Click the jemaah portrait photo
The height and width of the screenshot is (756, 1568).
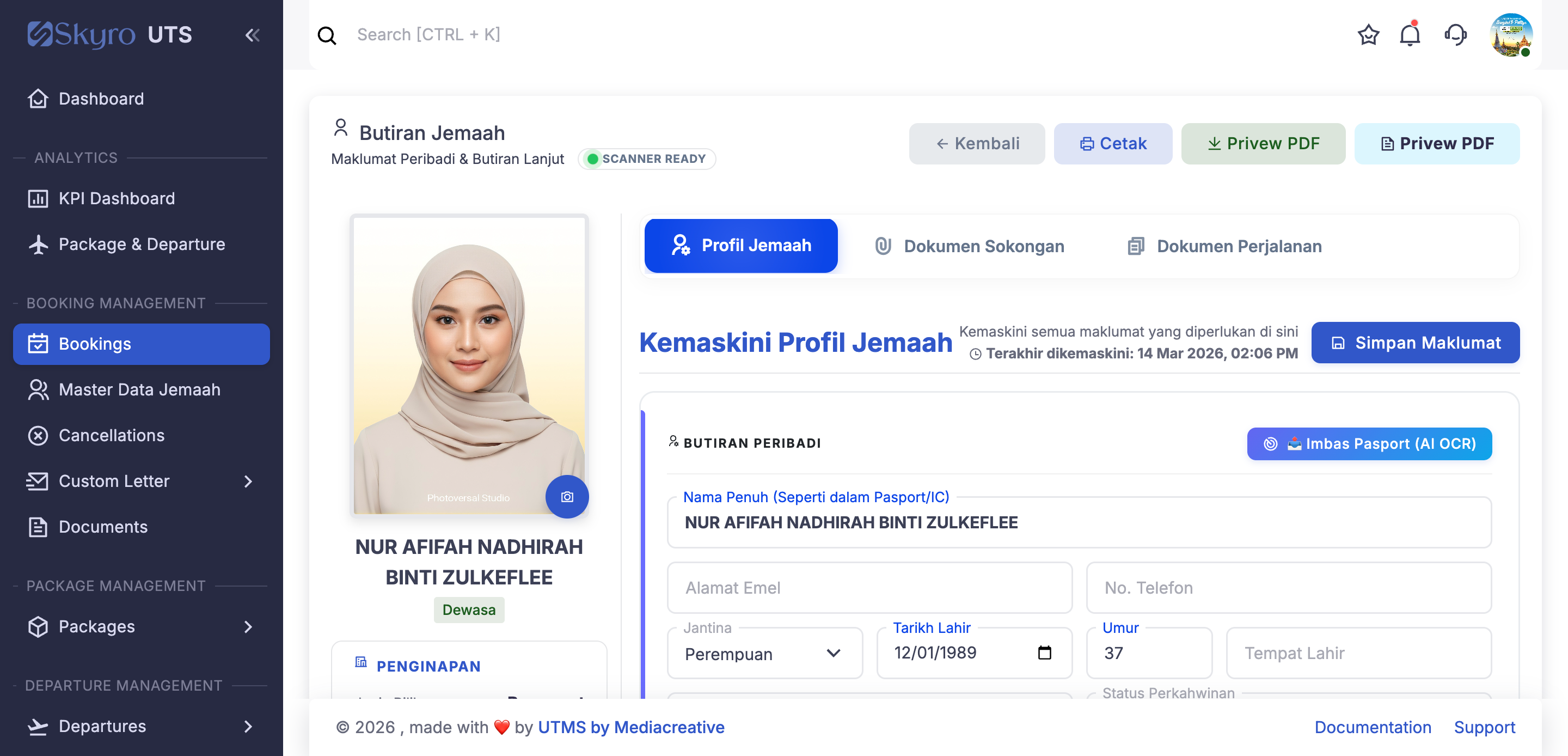point(469,365)
